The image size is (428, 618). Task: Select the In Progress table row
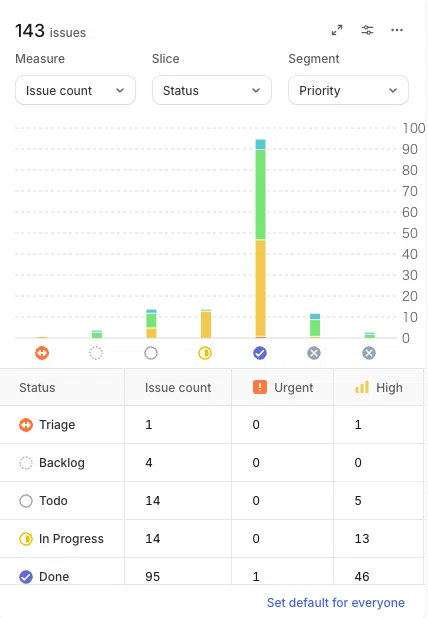click(212, 539)
